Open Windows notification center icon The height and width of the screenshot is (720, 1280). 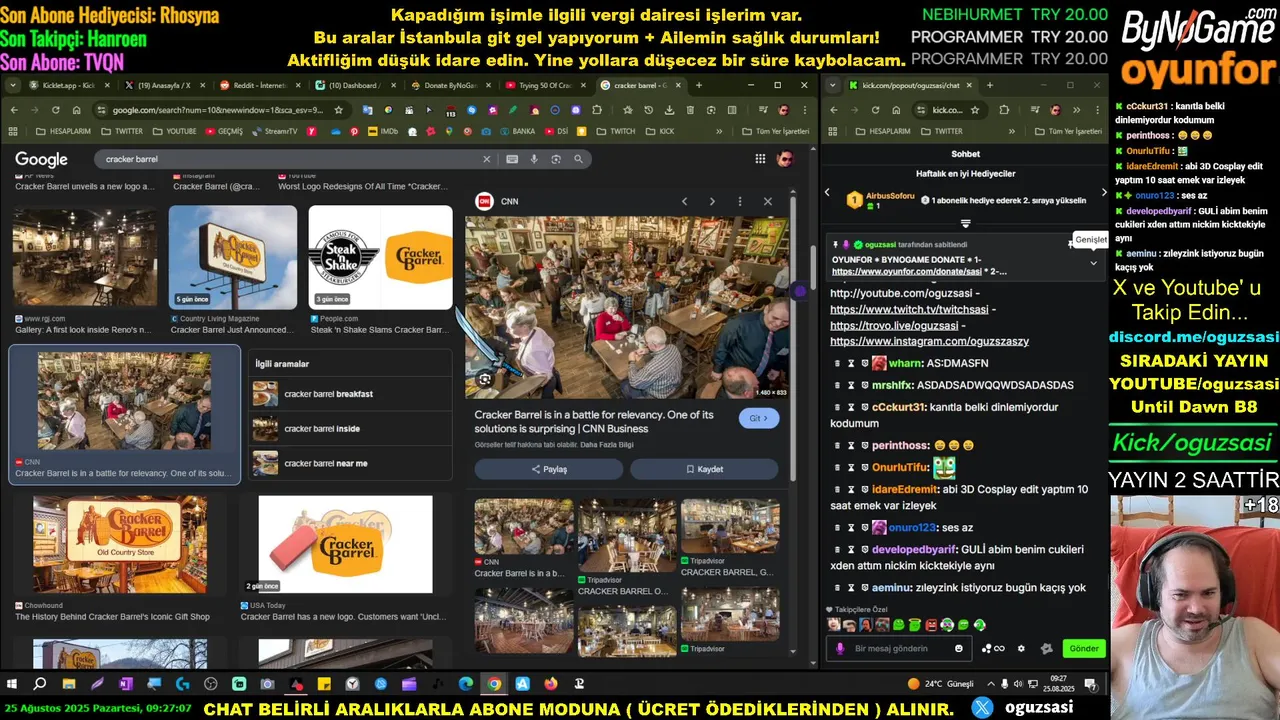pyautogui.click(x=1092, y=684)
